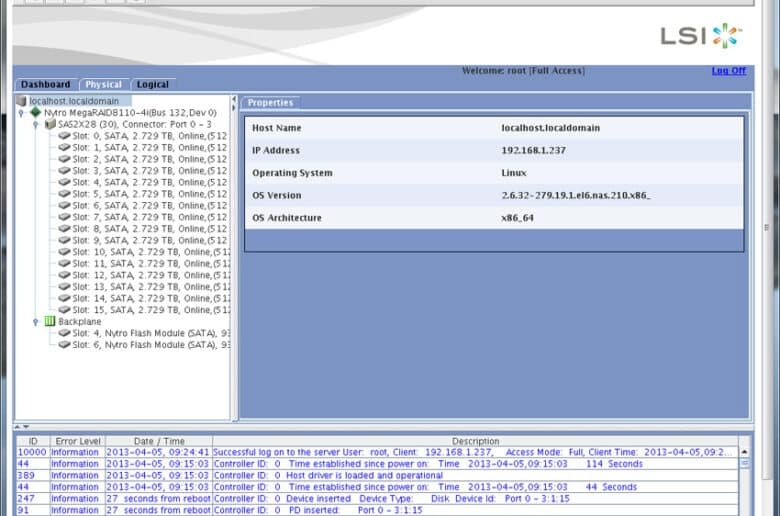Select Nytro MegaRAID8110-4i controller label
Viewport: 780px width, 516px height.
coord(130,112)
